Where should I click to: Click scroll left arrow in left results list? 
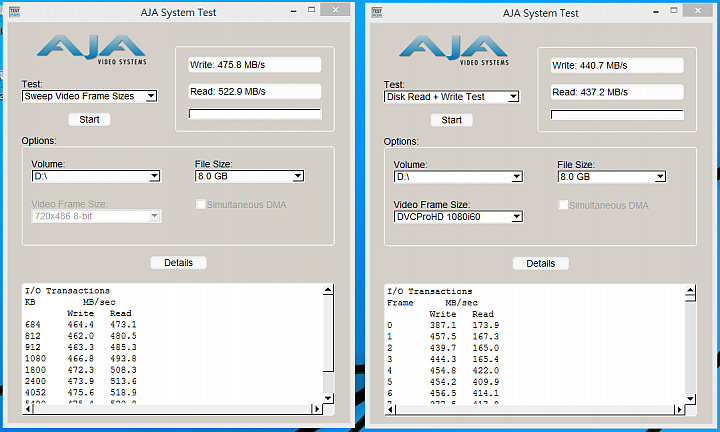coord(28,408)
